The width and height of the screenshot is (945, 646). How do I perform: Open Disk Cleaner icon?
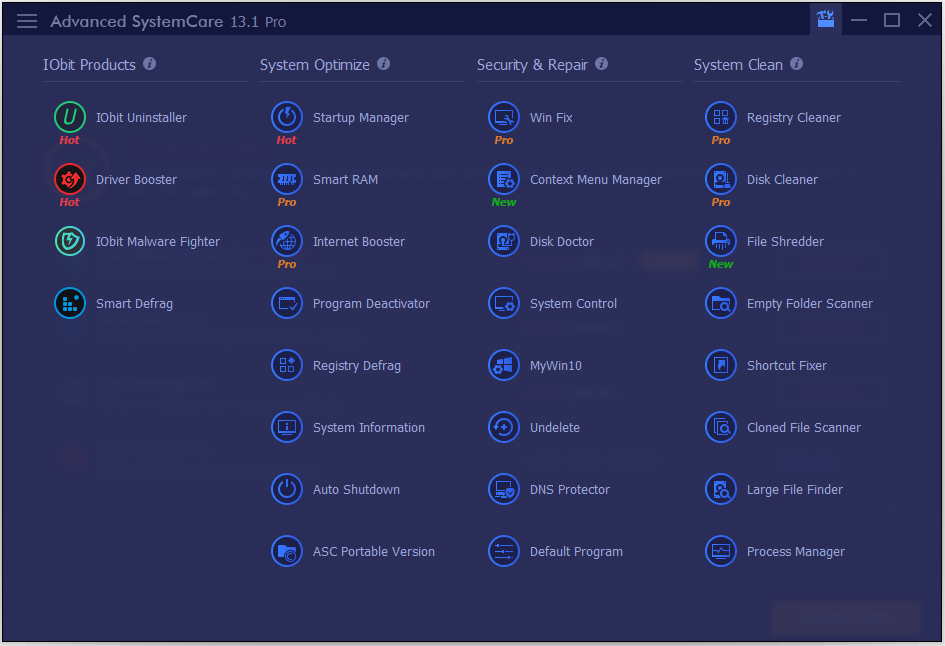[x=721, y=179]
